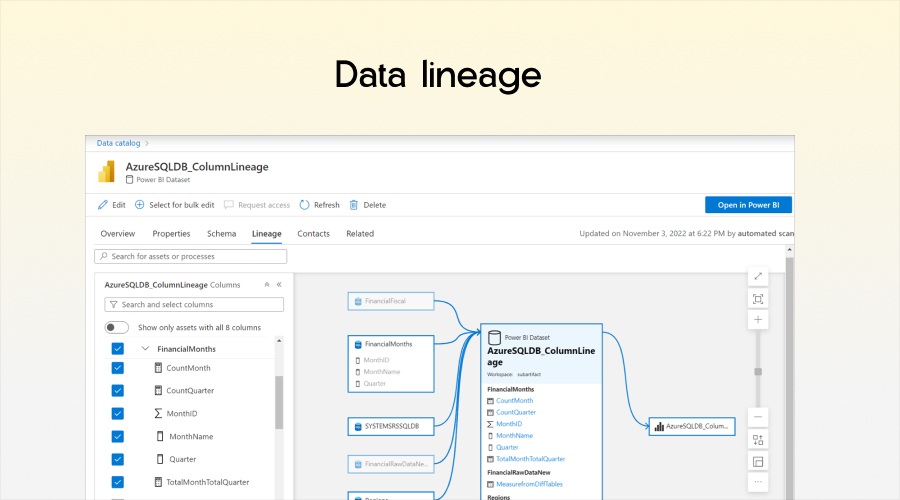Screen dimensions: 900x500
Task: Click the Request access speech bubble icon
Action: (x=228, y=205)
